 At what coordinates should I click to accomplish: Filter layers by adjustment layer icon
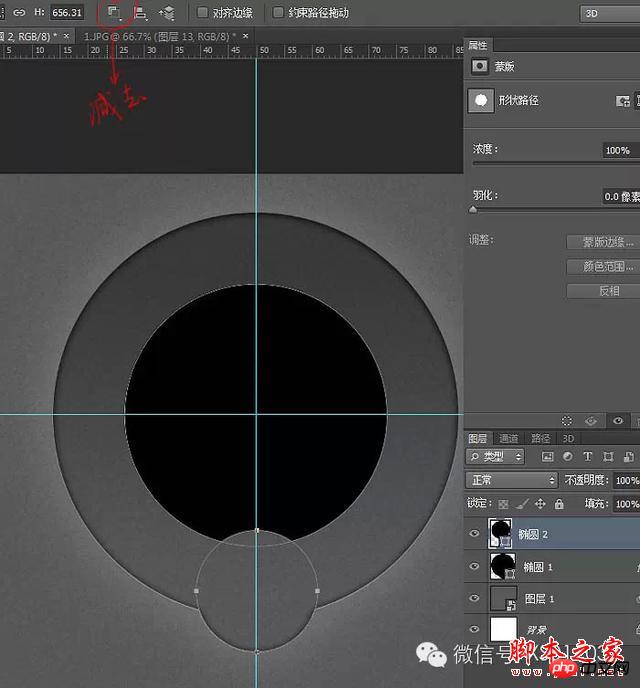pos(568,457)
